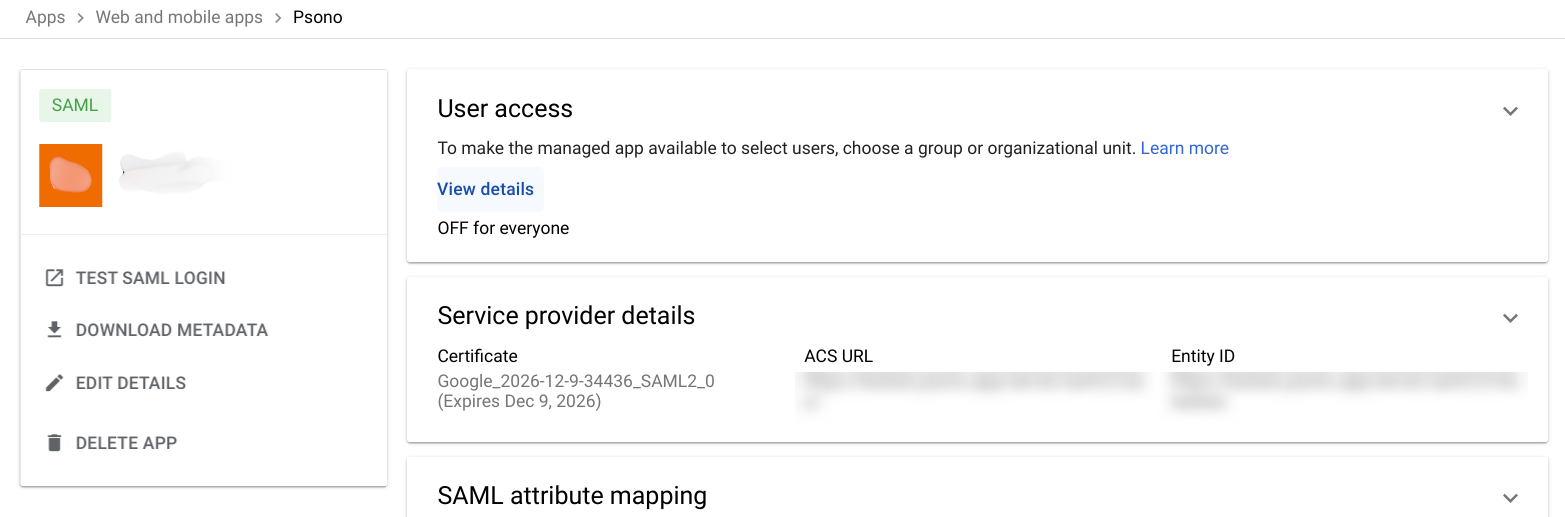1565x517 pixels.
Task: Click the orange Psono app logo
Action: (71, 176)
